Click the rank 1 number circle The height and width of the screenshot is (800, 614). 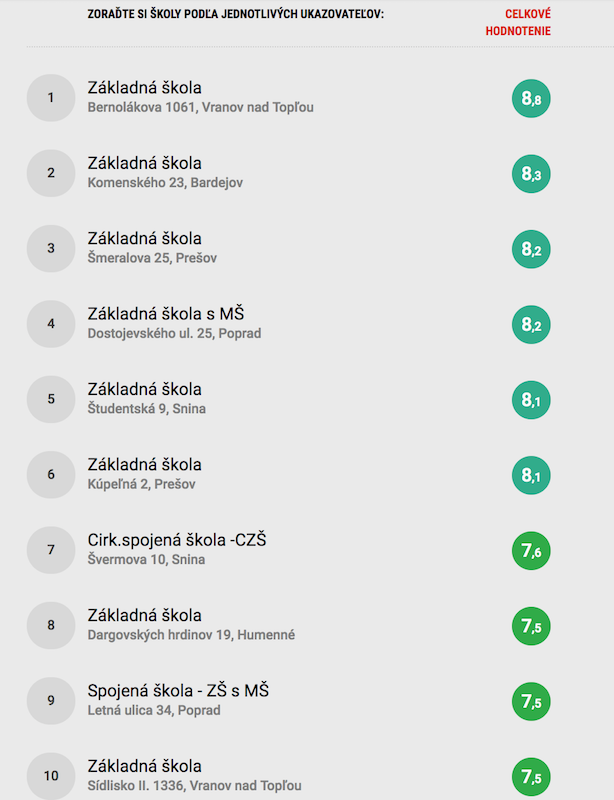(x=51, y=97)
